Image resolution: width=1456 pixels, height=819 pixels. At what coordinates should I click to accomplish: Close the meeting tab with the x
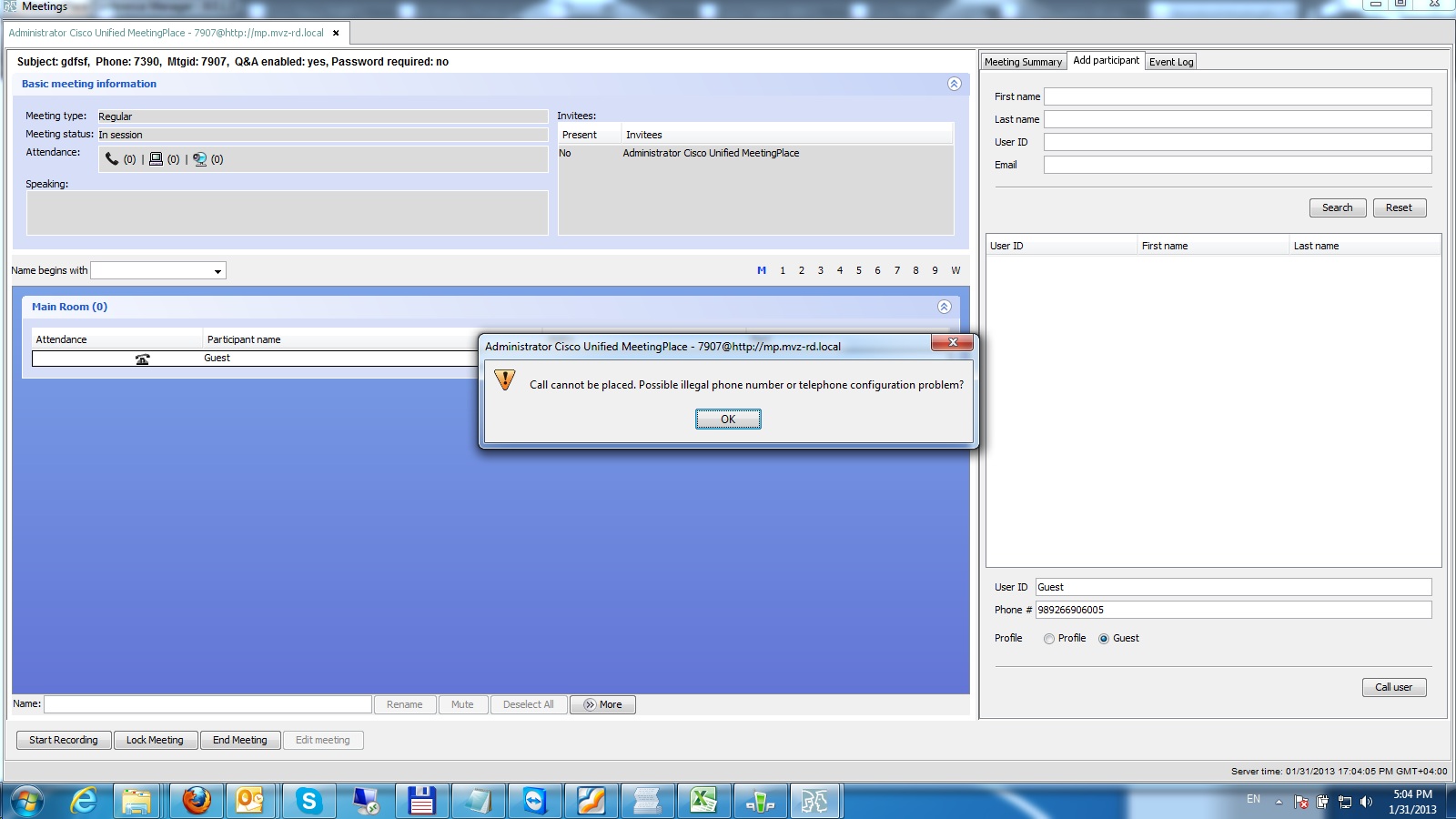point(336,33)
